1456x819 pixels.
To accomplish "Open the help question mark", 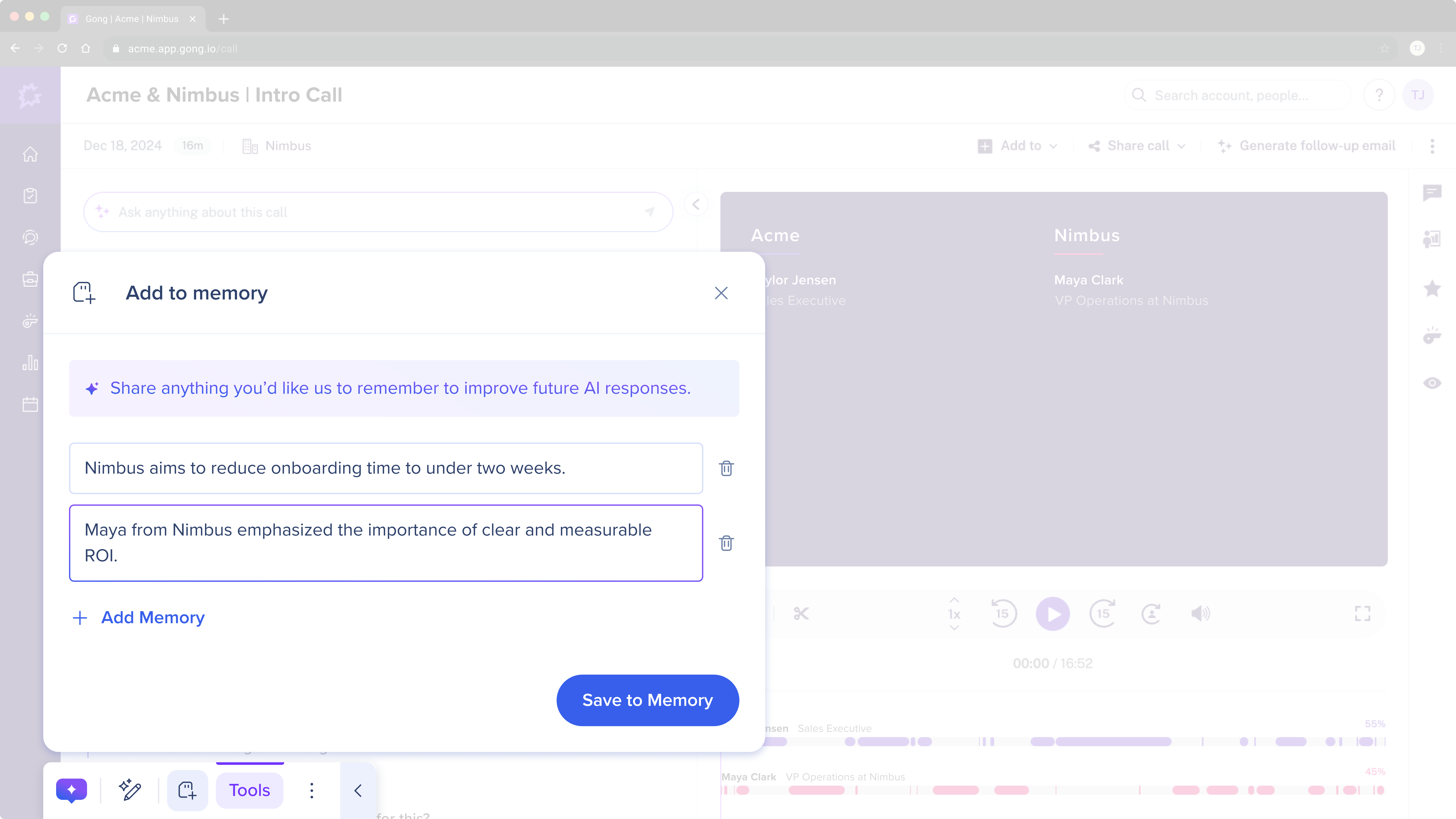I will [x=1379, y=95].
